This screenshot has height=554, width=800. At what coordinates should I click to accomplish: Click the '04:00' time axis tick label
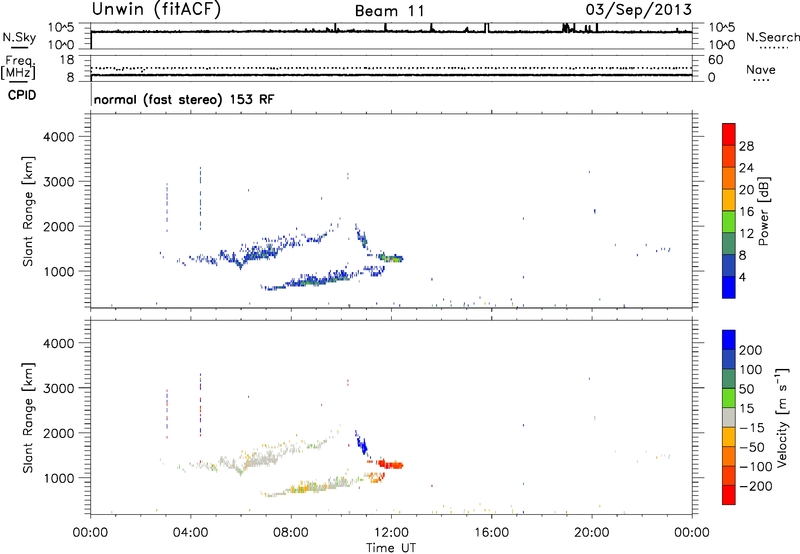[x=190, y=533]
